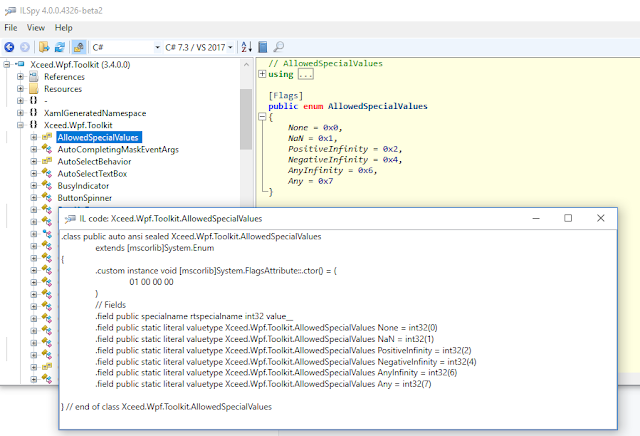Expand the References node
This screenshot has height=436, width=640.
20,77
